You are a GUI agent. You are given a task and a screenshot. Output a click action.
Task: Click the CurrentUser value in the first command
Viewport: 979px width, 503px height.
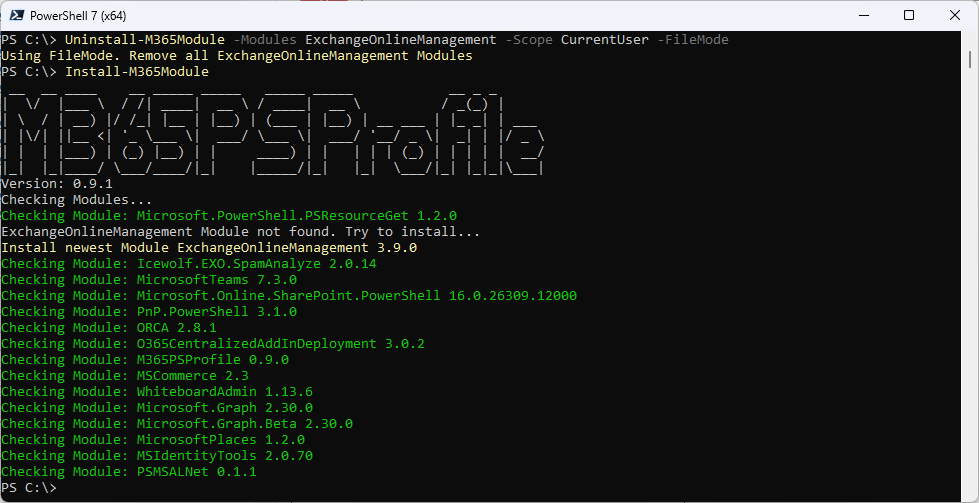point(605,40)
